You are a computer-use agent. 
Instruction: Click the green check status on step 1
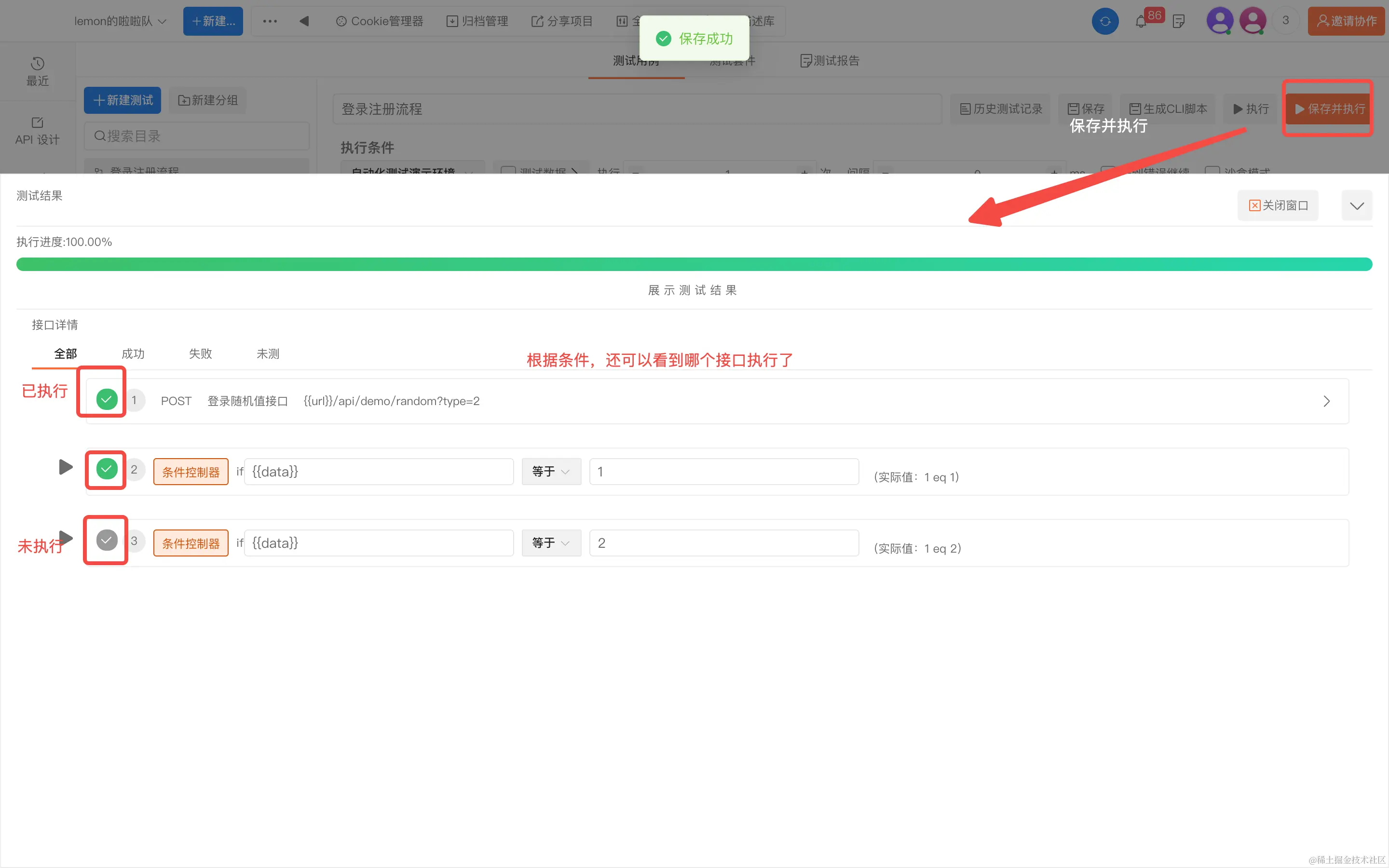click(107, 400)
